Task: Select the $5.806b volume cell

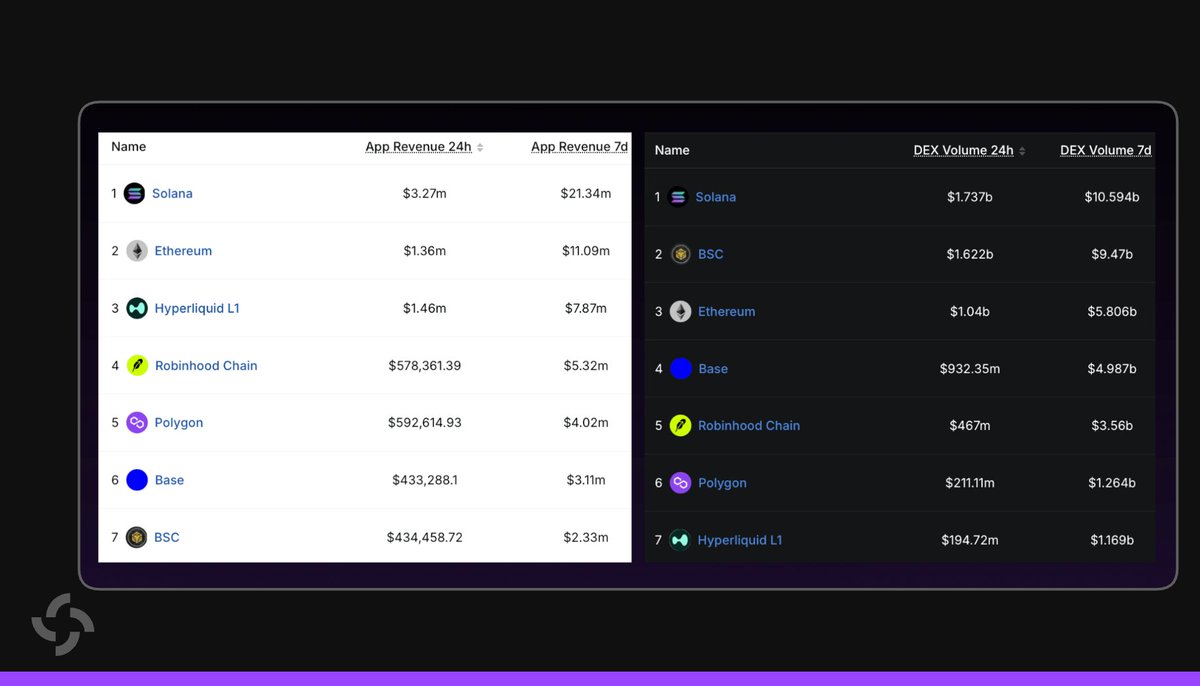Action: pyautogui.click(x=1112, y=311)
